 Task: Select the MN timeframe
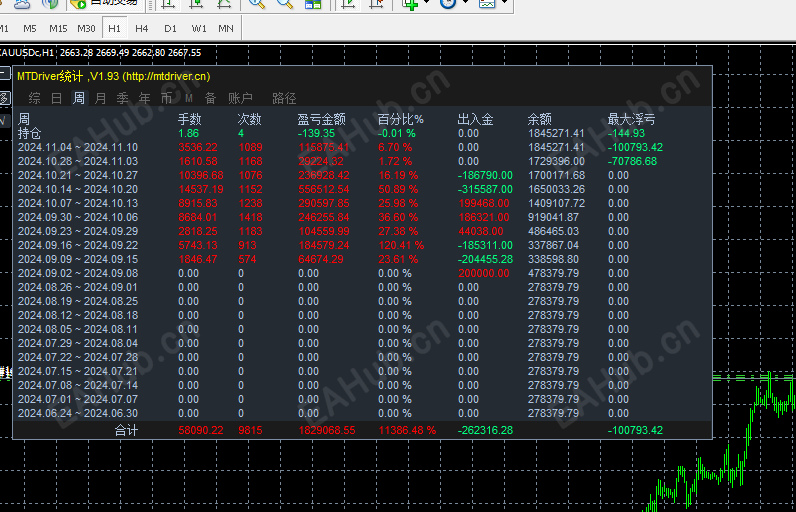226,28
